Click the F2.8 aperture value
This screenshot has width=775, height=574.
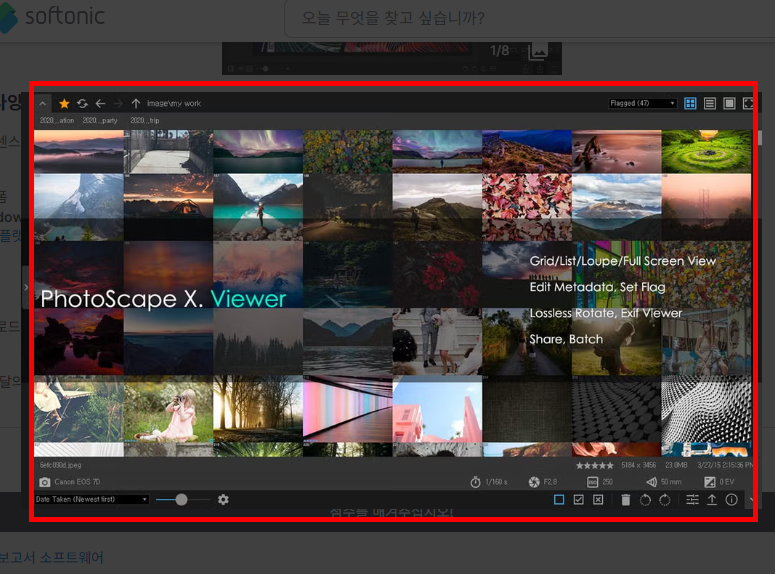(x=550, y=482)
